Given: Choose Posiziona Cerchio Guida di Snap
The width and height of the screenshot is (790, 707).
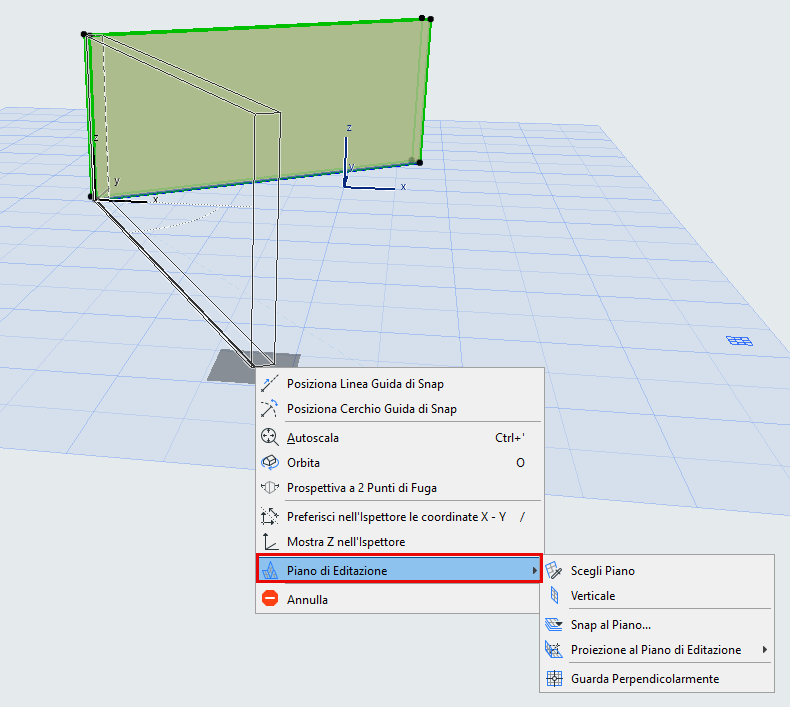Looking at the screenshot, I should click(400, 409).
